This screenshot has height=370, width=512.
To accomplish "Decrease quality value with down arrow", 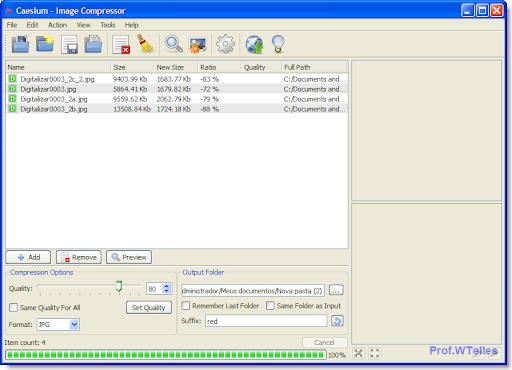I will point(167,291).
